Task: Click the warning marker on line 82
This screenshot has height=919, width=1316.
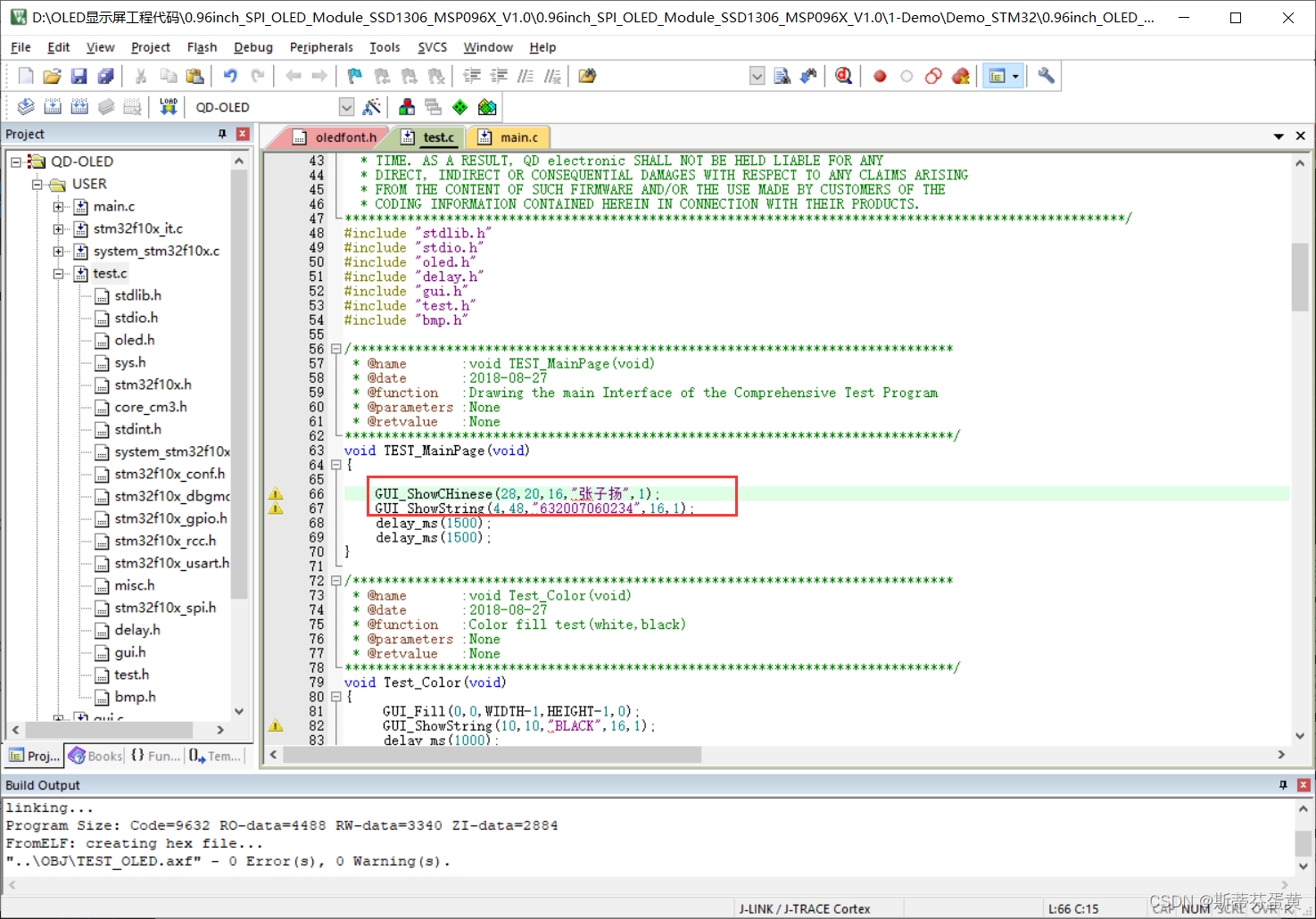Action: [x=276, y=725]
